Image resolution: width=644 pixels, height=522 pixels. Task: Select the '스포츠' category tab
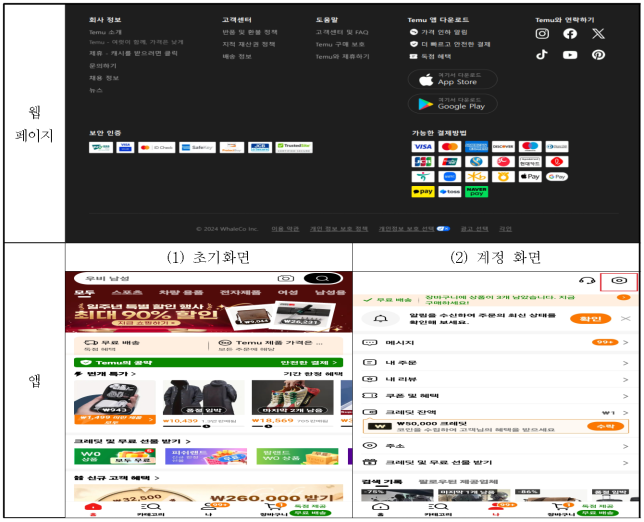(127, 292)
